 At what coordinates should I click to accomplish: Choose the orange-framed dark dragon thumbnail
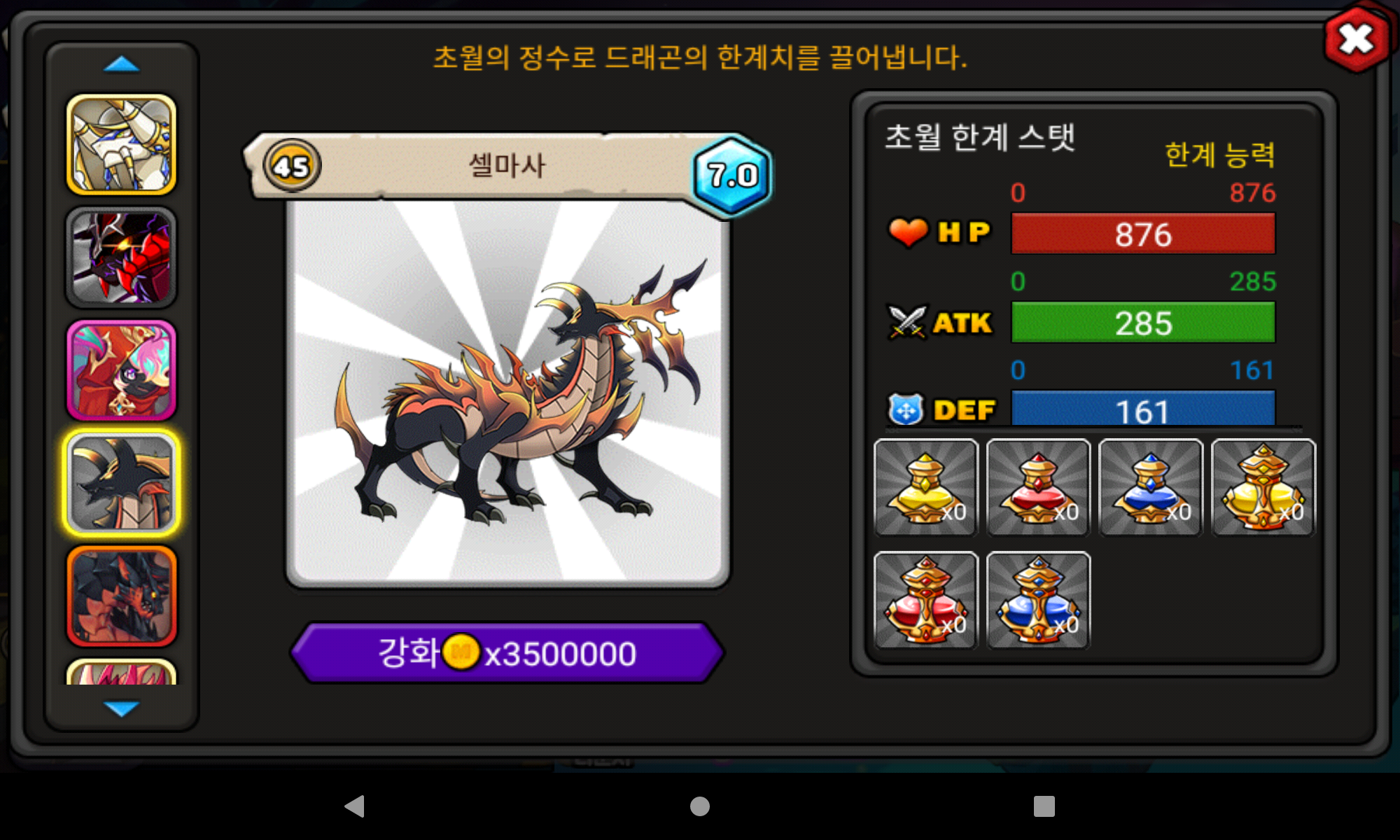coord(121,596)
